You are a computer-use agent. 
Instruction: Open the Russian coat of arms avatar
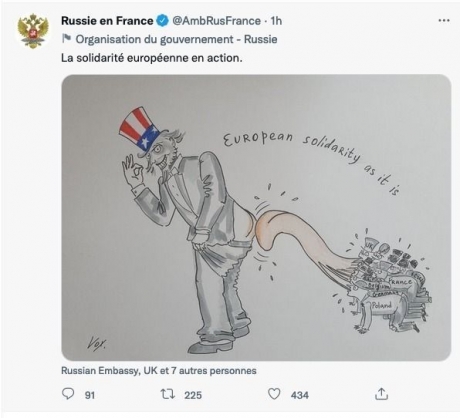pos(33,31)
